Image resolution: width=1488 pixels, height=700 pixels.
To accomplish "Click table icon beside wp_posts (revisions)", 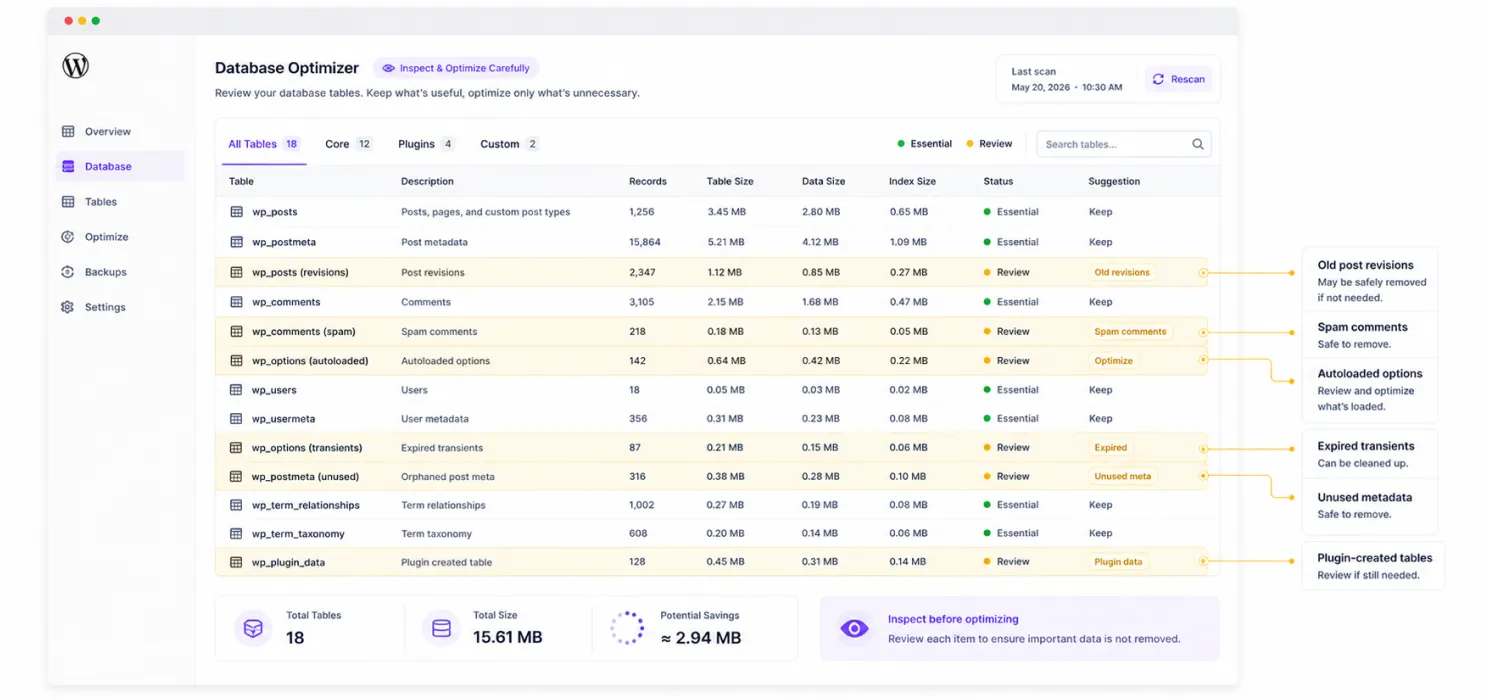I will [x=237, y=272].
